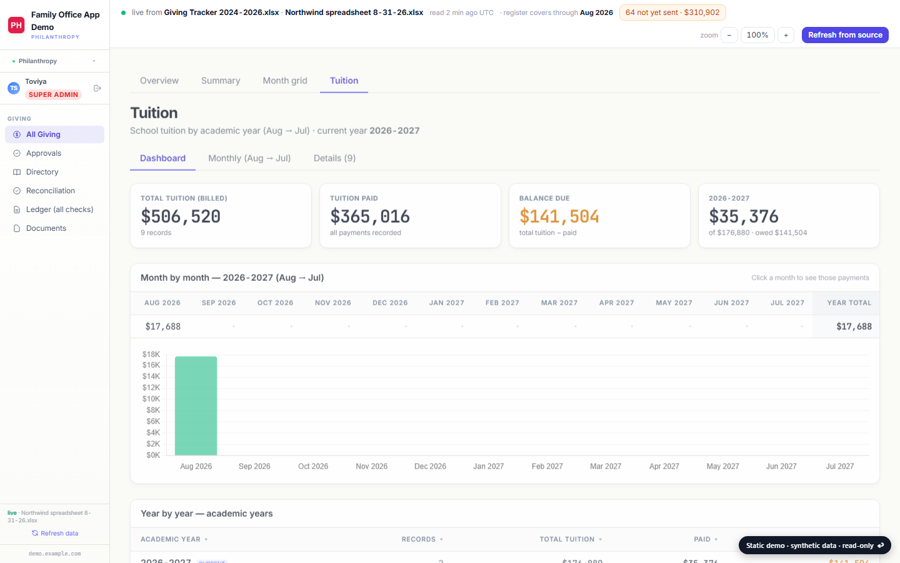This screenshot has width=900, height=563.
Task: Click the Ledger (all checks) document icon
Action: pos(17,209)
